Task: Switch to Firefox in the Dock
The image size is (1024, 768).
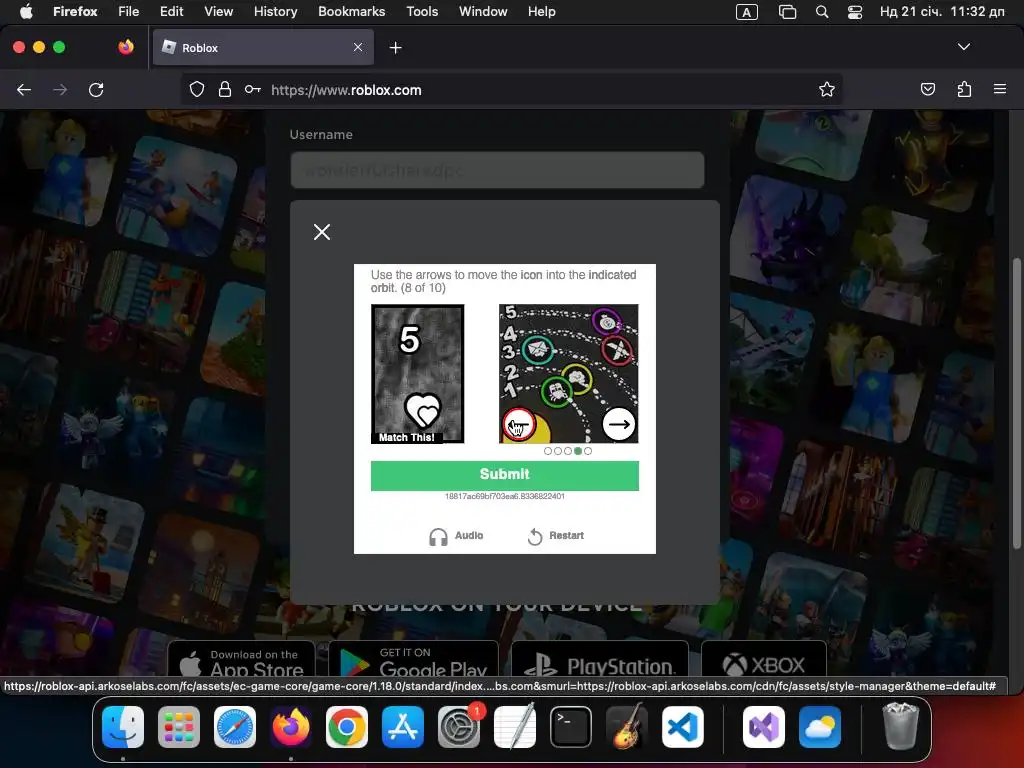Action: point(291,727)
